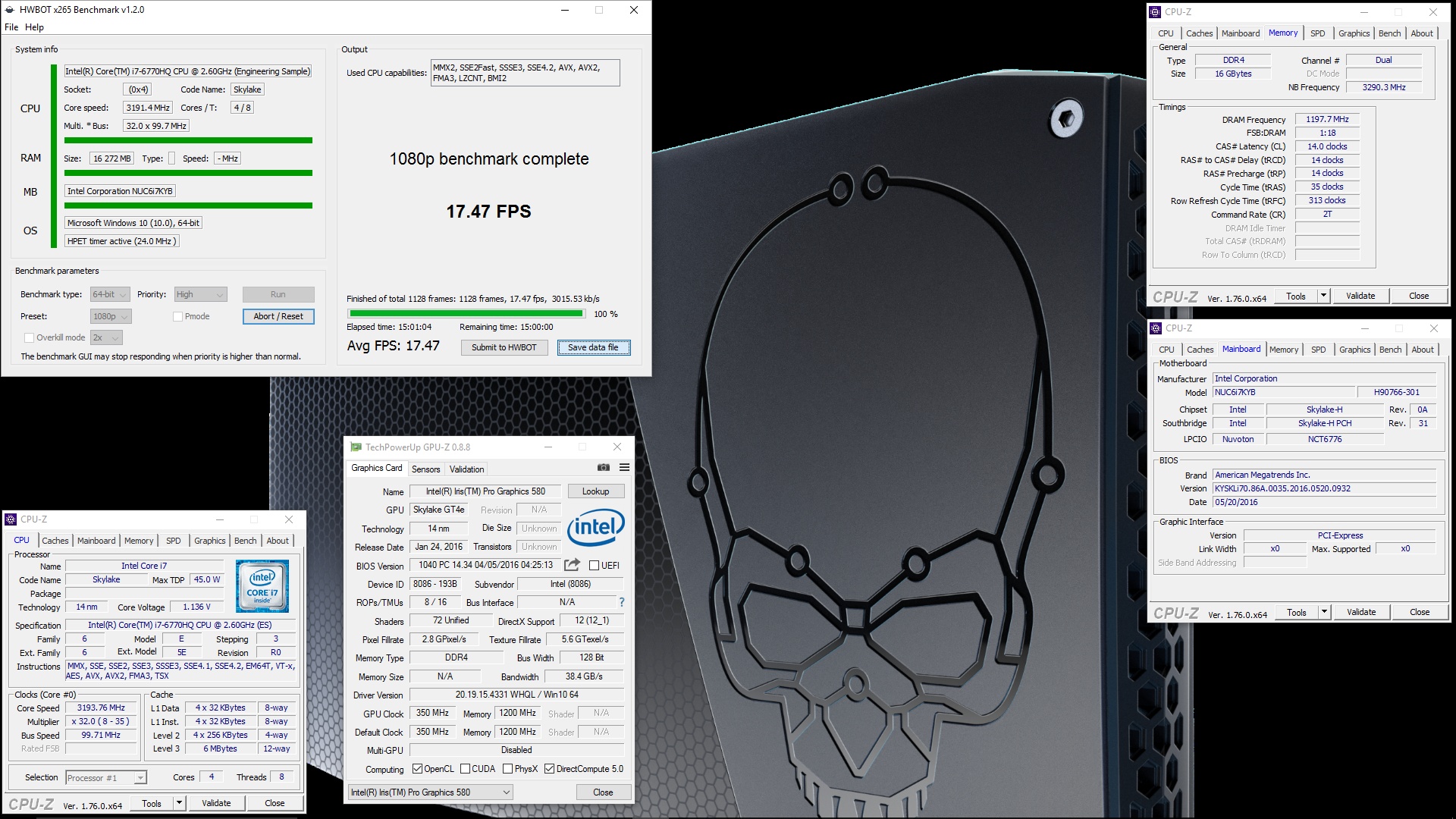The height and width of the screenshot is (819, 1456).
Task: Open SPD tab in CPU-Z Memory window
Action: coord(1318,33)
